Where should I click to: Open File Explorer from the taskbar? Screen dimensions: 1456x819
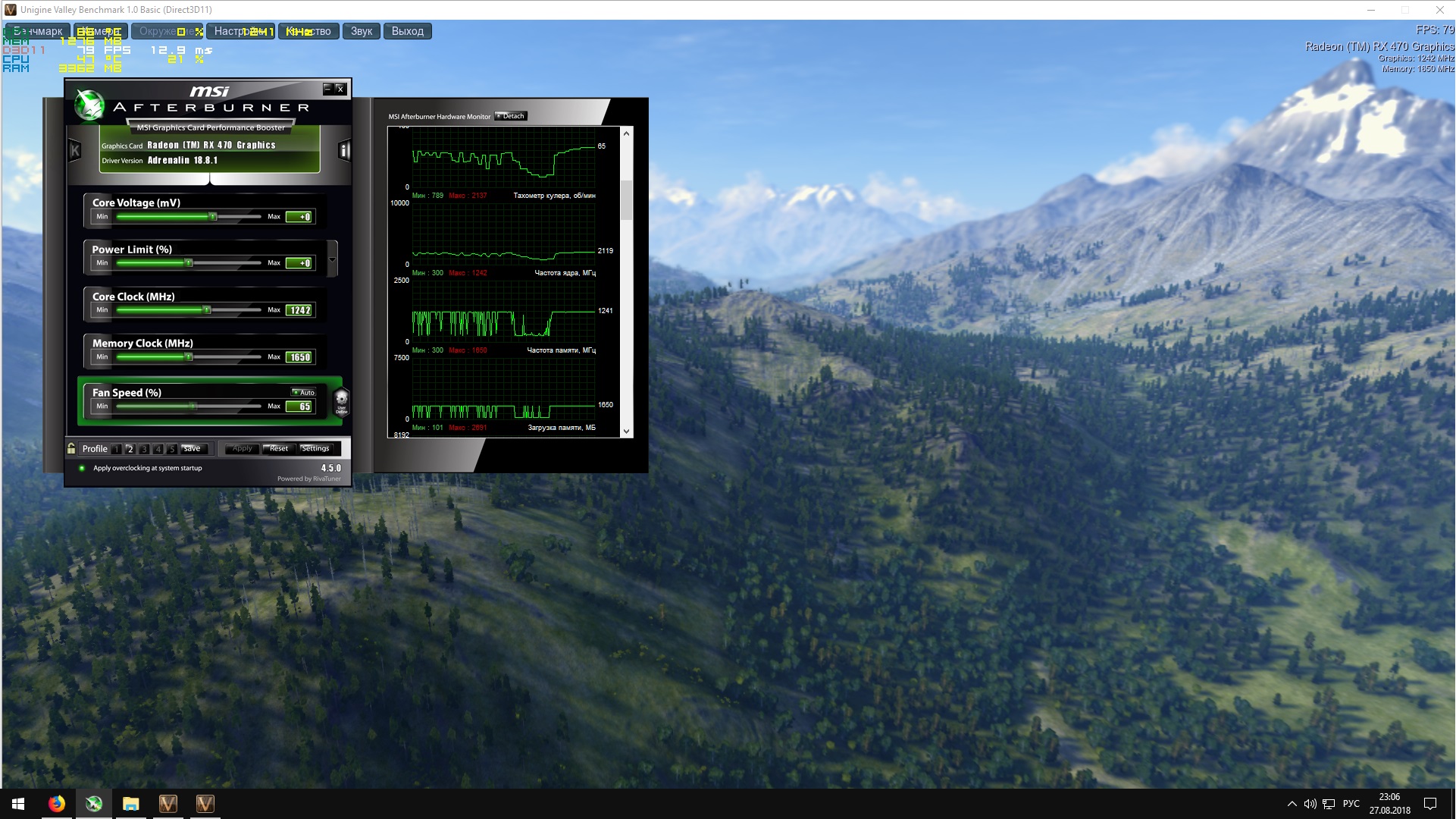pos(131,804)
